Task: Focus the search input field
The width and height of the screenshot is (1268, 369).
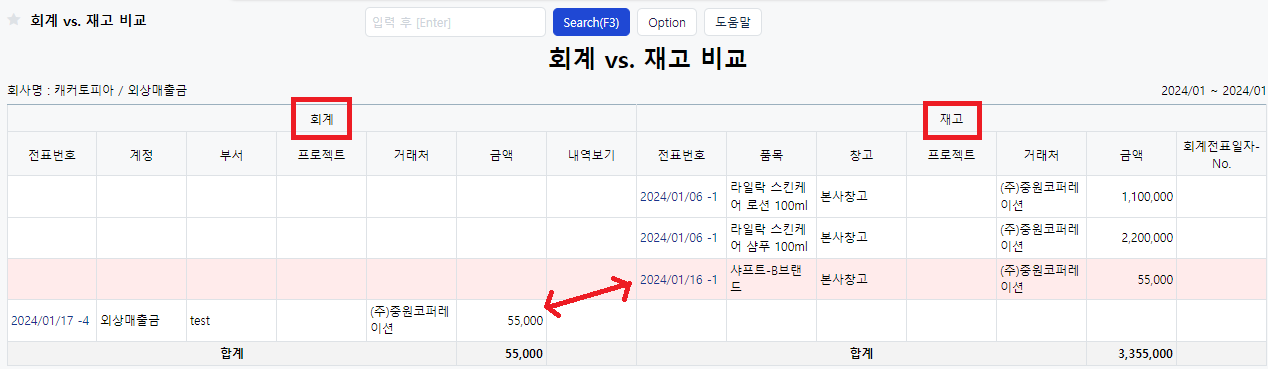Action: (x=455, y=22)
